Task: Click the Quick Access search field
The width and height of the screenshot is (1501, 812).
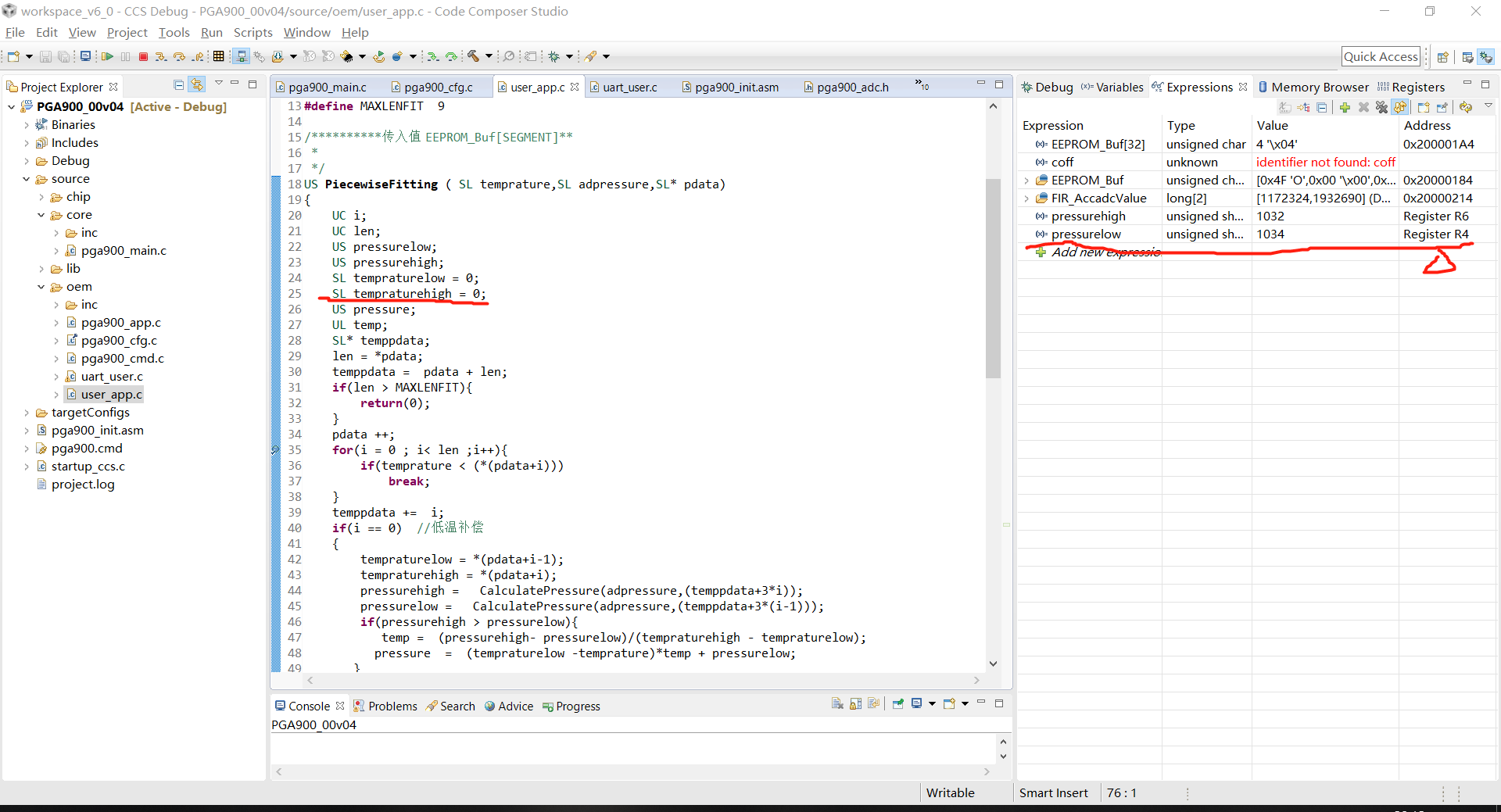Action: click(x=1381, y=56)
